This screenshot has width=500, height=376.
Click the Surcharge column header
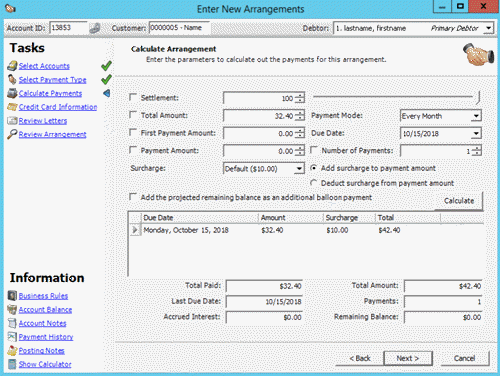coord(350,218)
